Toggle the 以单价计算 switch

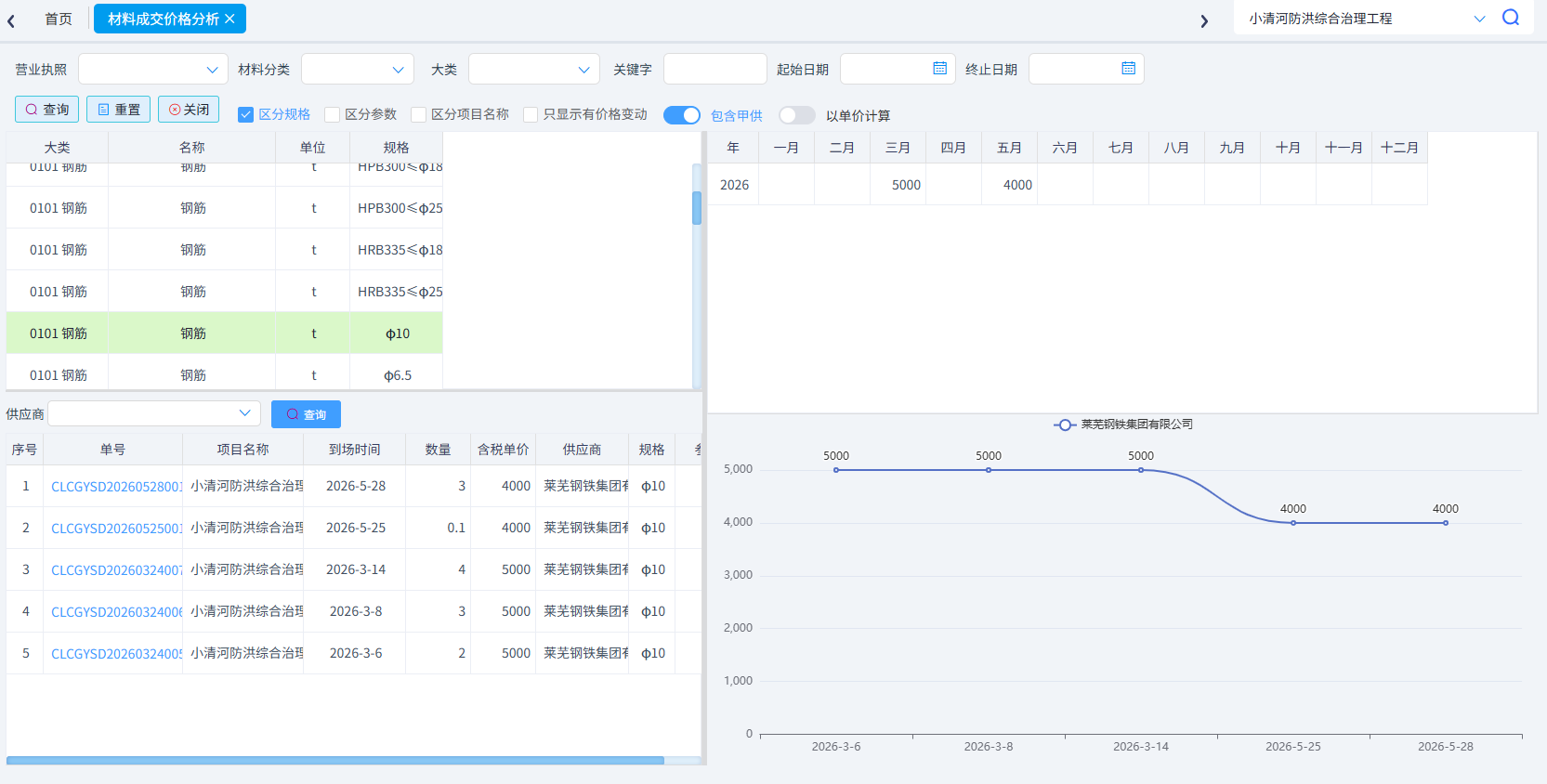[x=797, y=115]
